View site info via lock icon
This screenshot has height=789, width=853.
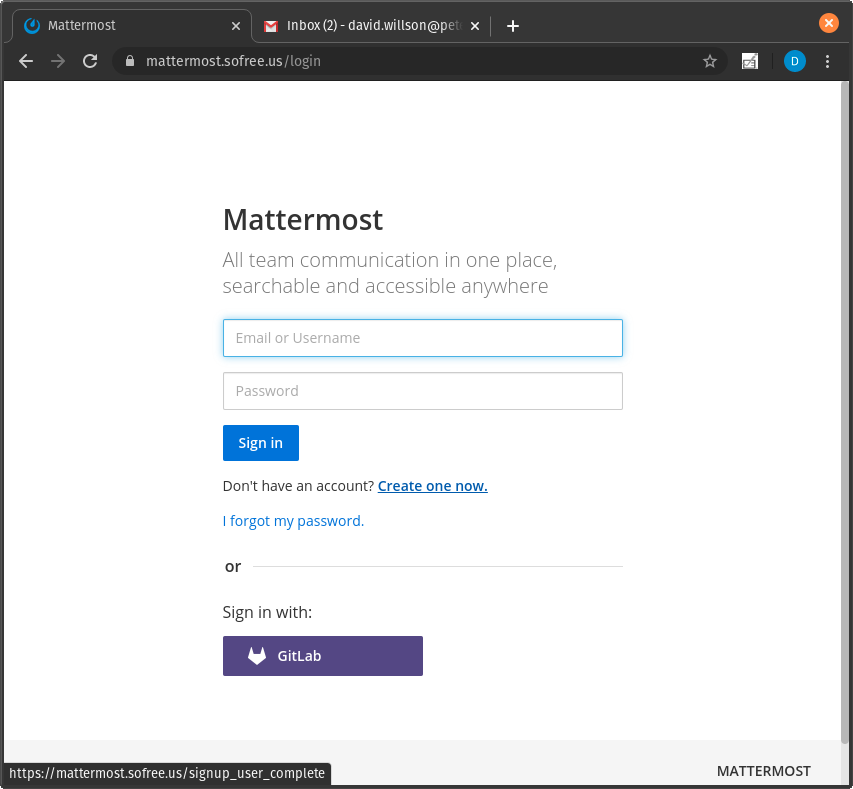click(129, 61)
